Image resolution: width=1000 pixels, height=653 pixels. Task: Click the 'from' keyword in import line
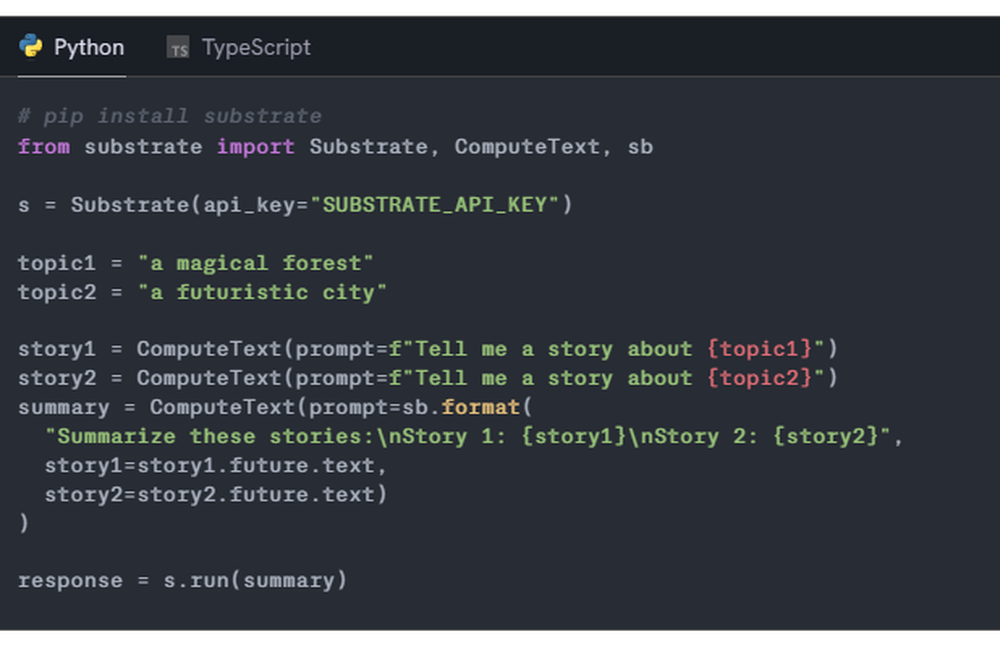(x=44, y=147)
